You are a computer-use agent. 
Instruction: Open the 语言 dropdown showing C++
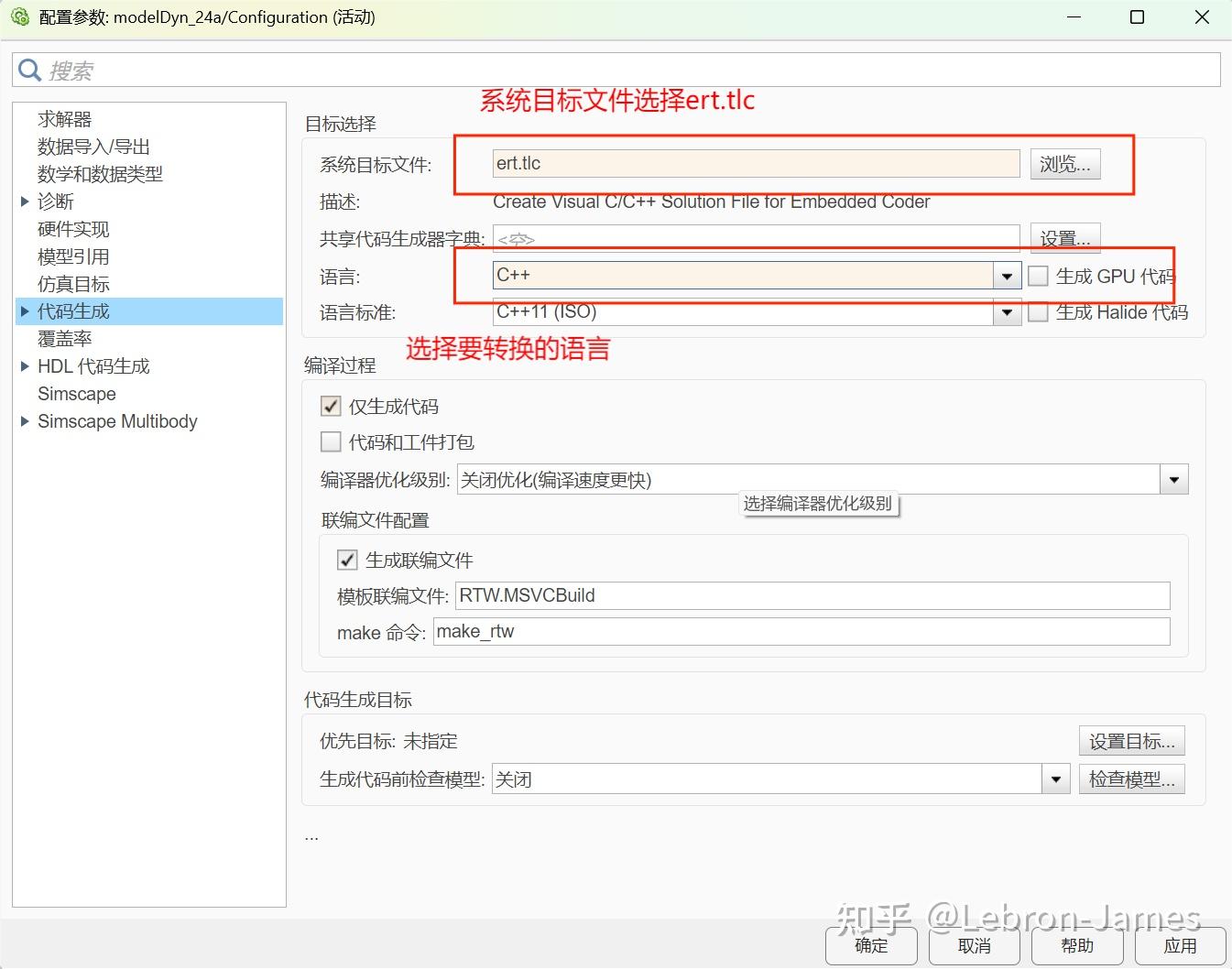(x=1007, y=275)
